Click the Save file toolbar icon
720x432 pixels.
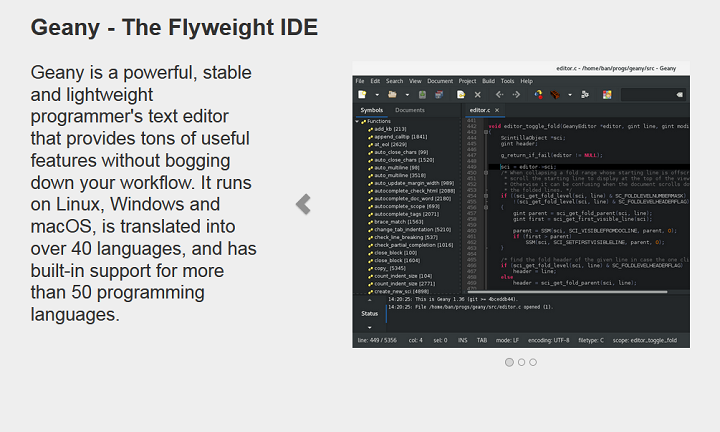[423, 94]
